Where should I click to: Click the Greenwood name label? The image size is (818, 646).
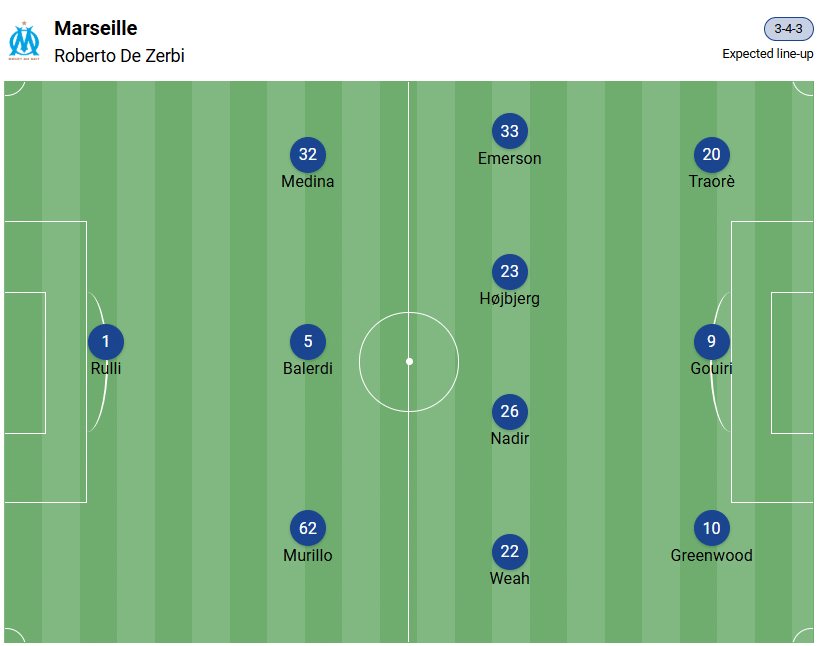tap(712, 556)
